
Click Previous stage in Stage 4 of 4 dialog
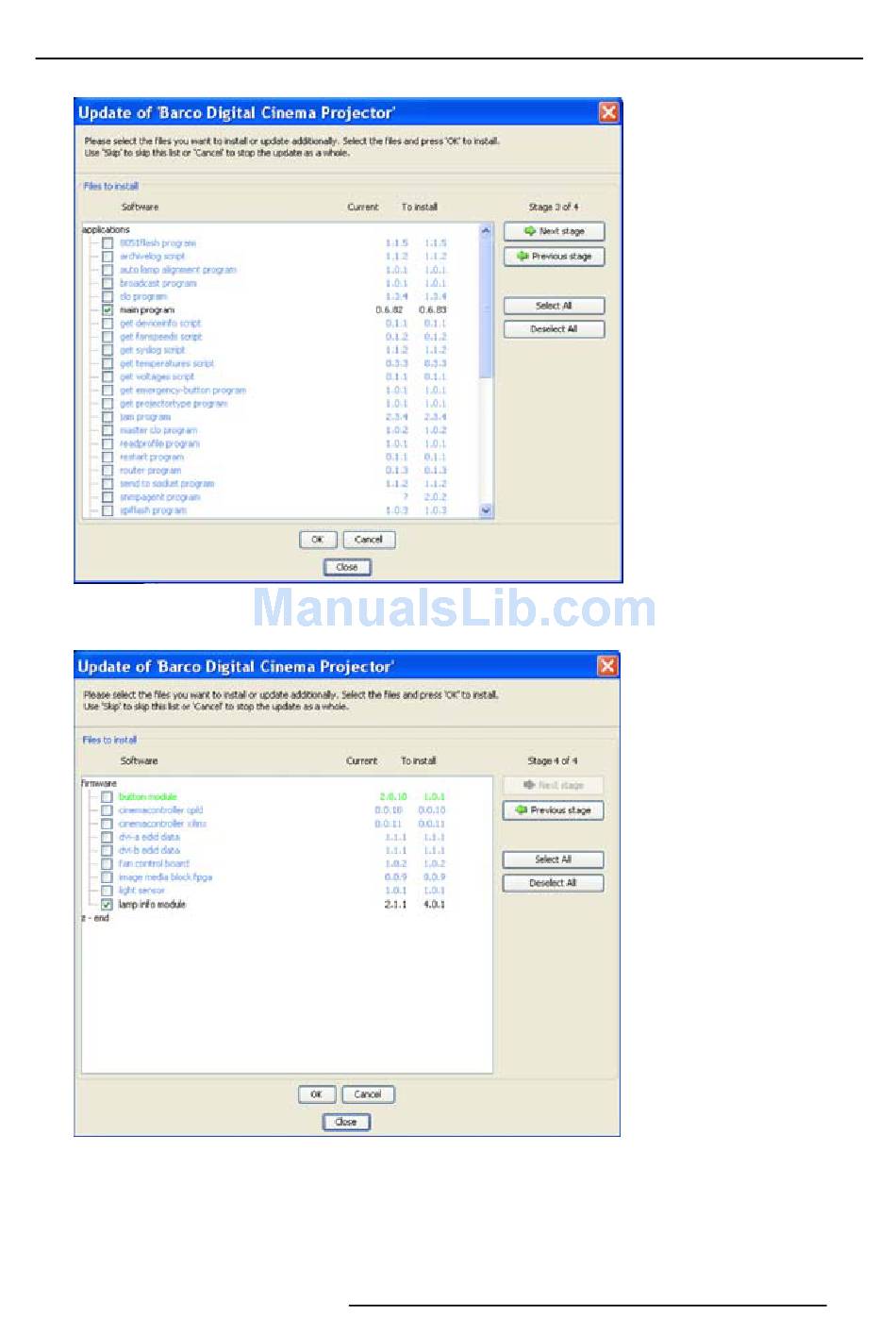553,810
